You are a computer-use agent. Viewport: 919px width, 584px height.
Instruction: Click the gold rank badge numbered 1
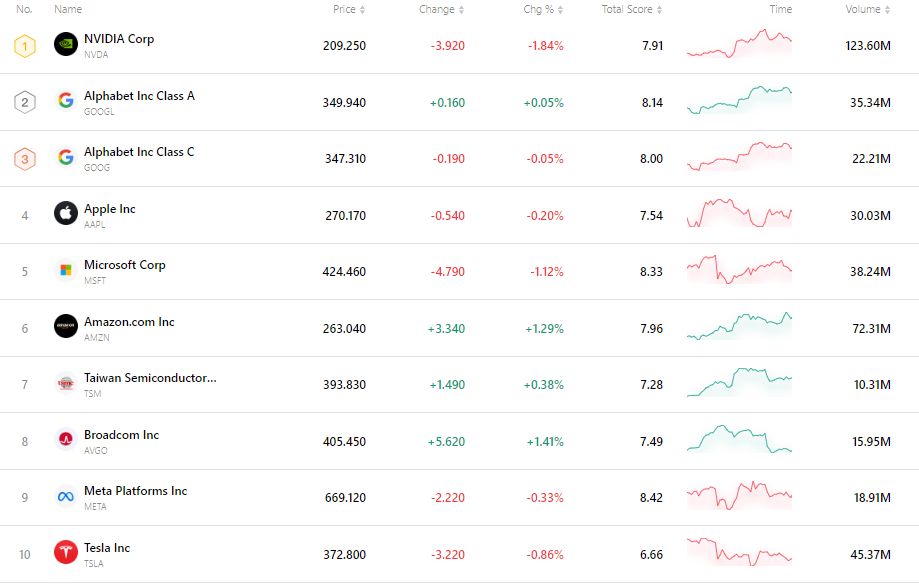tap(24, 44)
